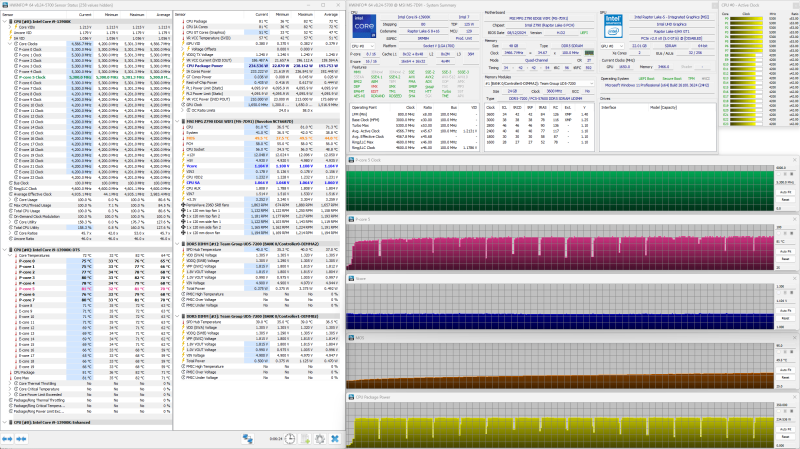The width and height of the screenshot is (800, 449).
Task: Open sensor settings gear icon
Action: point(320,438)
